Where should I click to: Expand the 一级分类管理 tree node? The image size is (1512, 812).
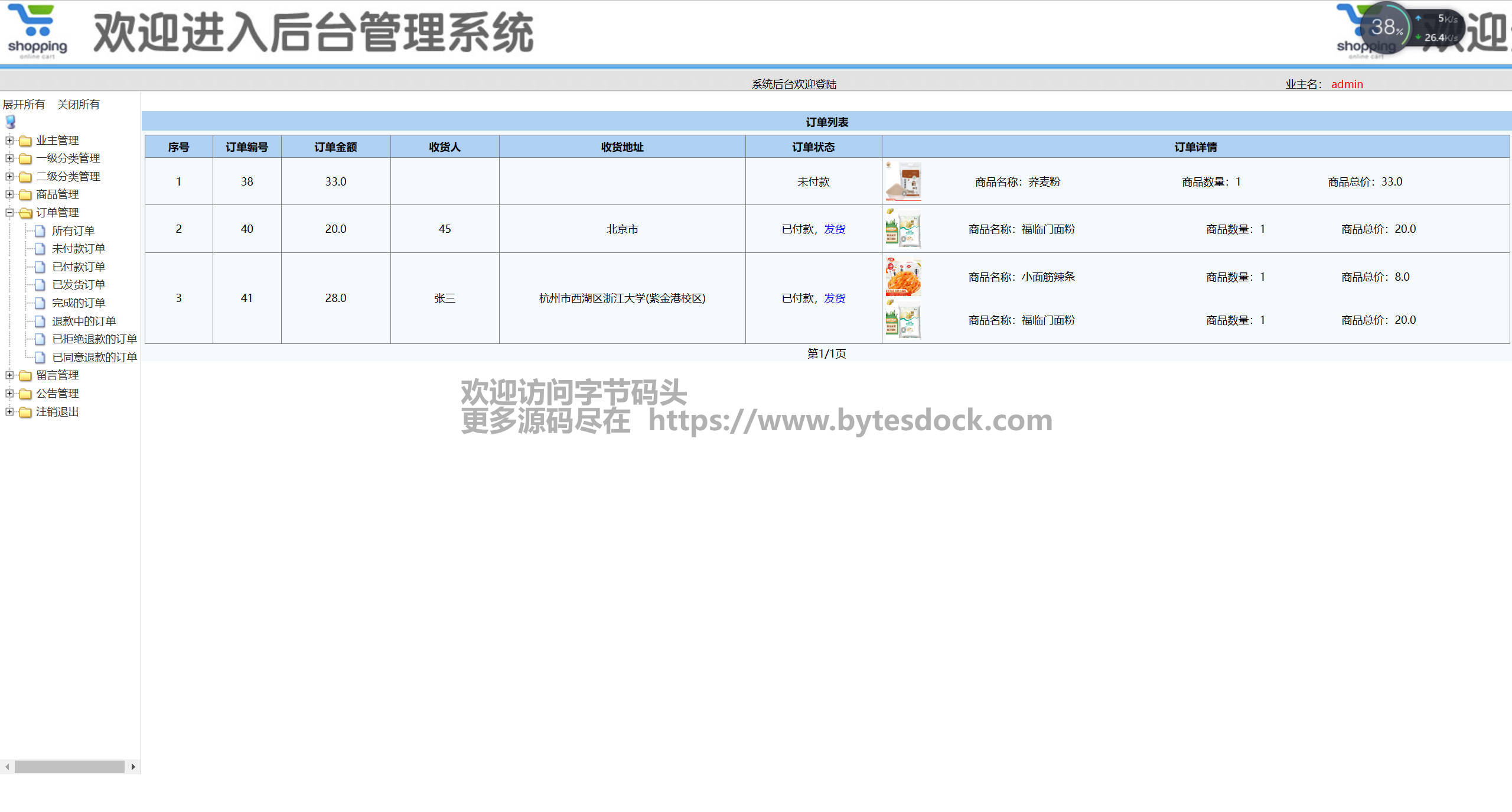(9, 158)
